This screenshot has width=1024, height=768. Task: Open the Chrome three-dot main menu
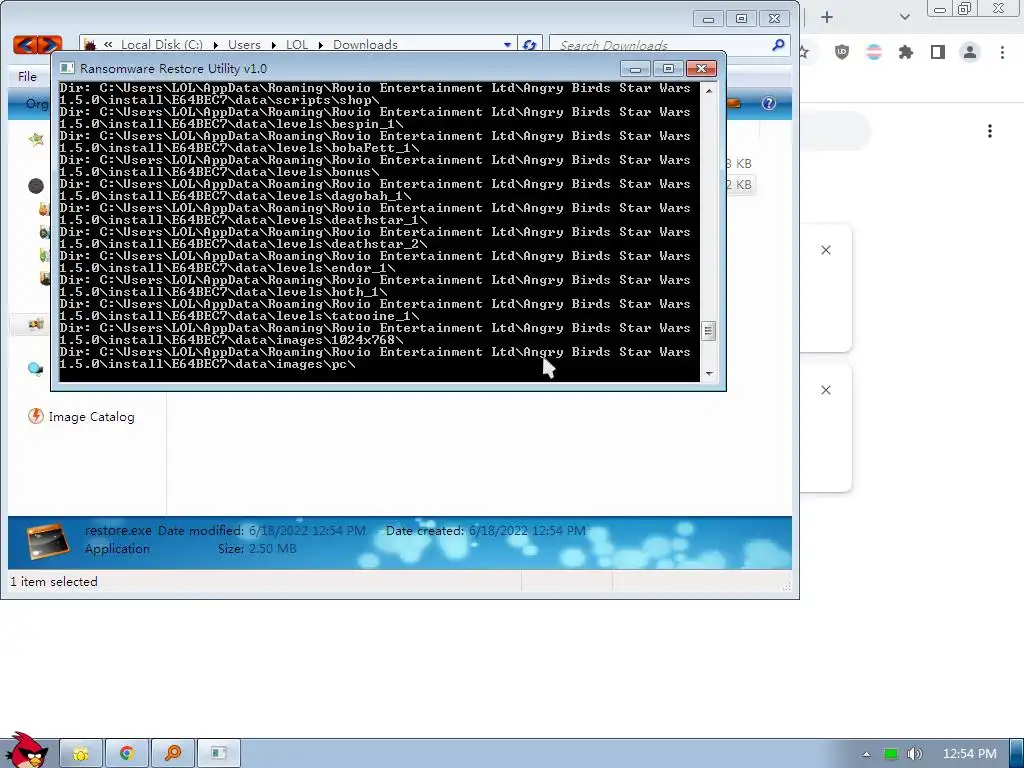(1002, 52)
